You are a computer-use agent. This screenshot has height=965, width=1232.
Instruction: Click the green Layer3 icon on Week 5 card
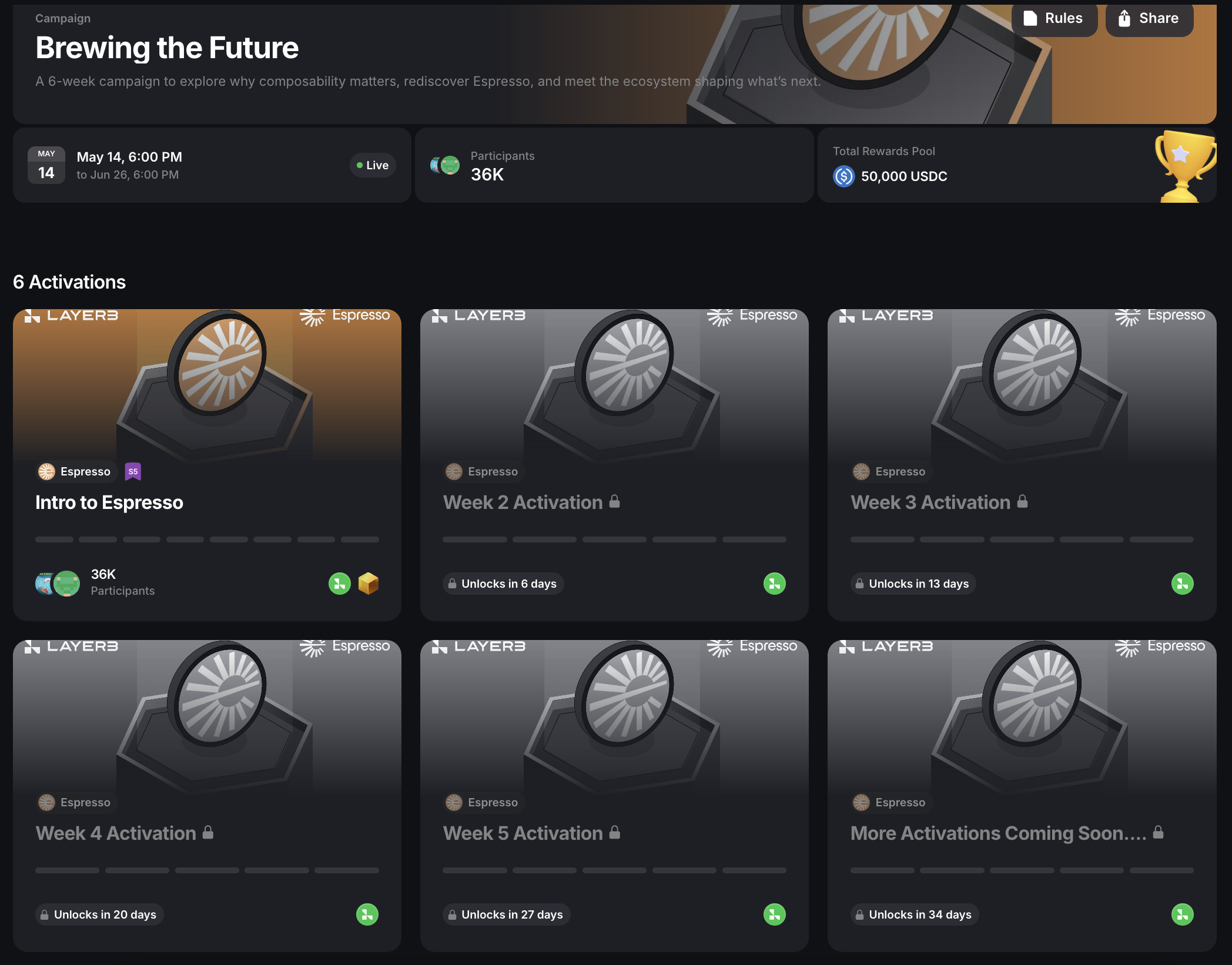click(775, 914)
